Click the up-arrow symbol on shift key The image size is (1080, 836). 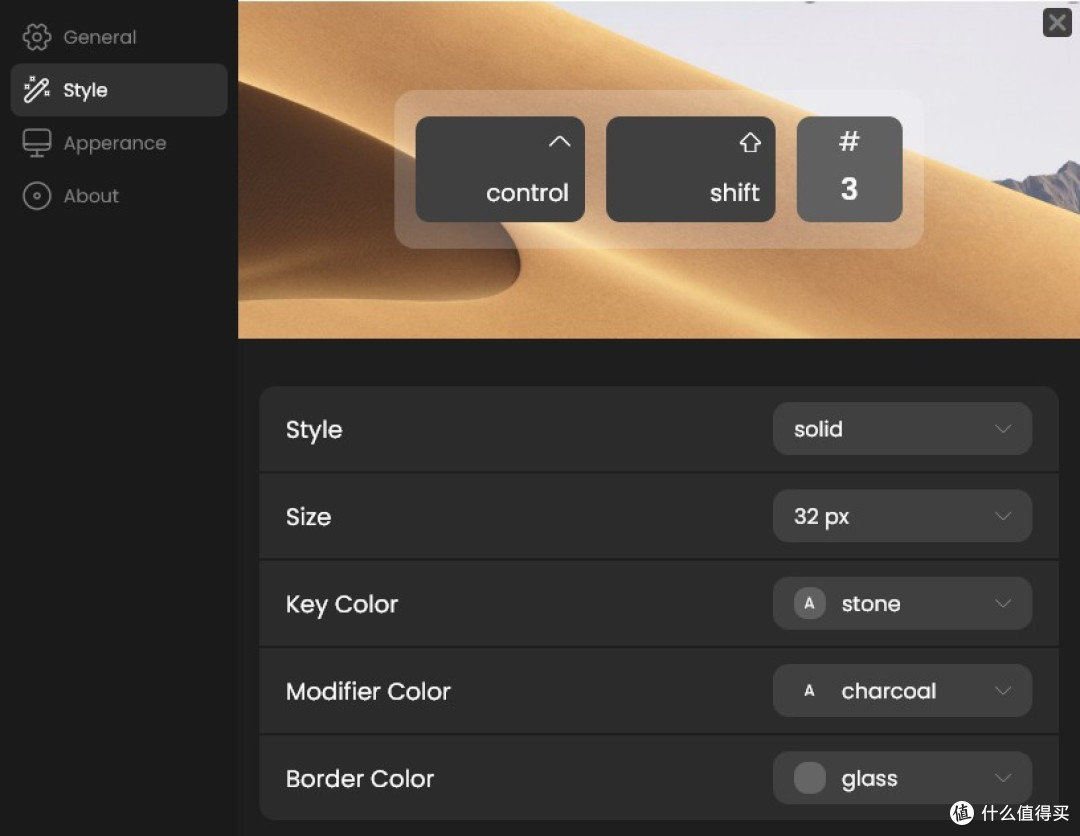pyautogui.click(x=750, y=143)
